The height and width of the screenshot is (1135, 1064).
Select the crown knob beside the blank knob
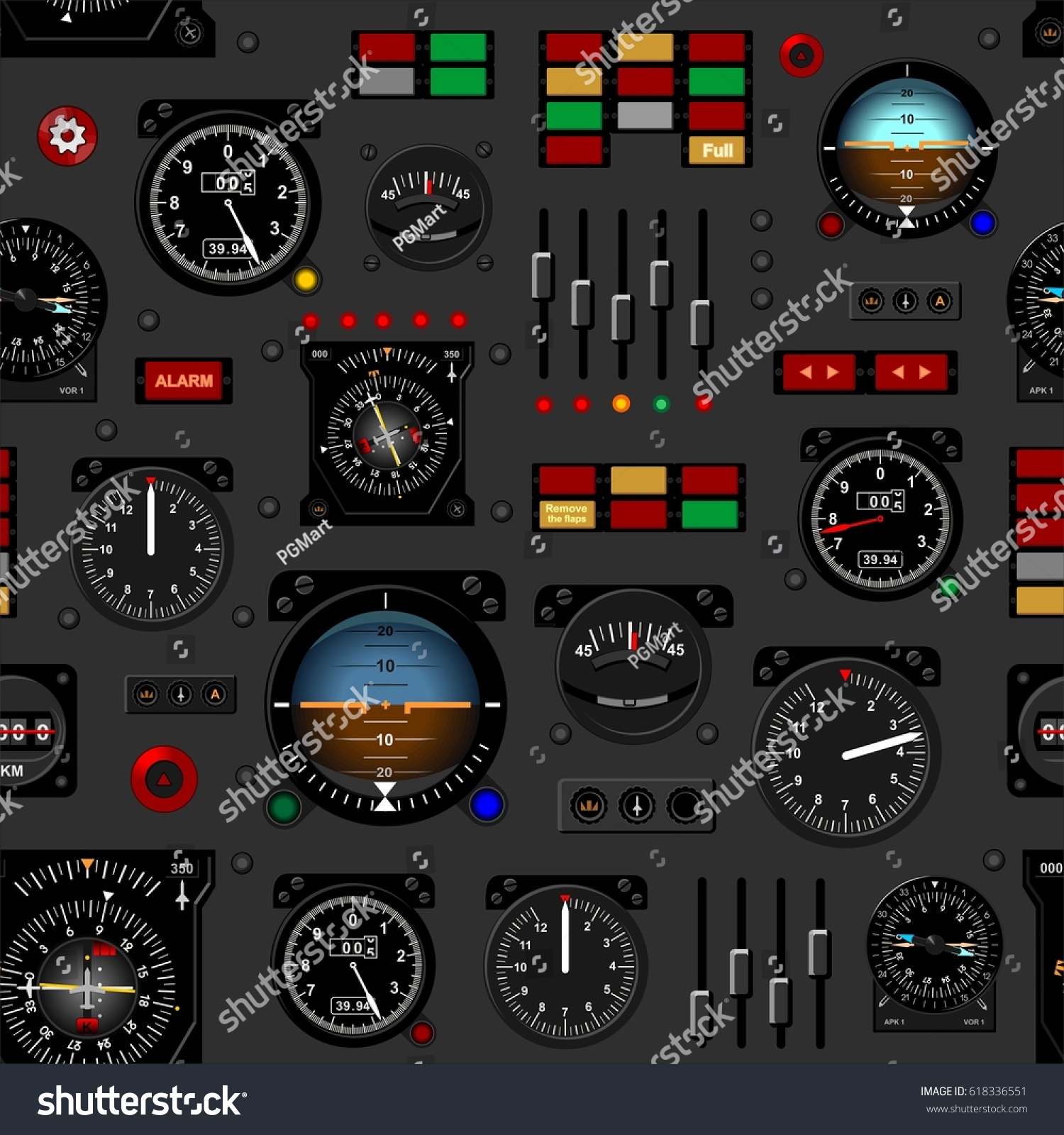tap(589, 805)
